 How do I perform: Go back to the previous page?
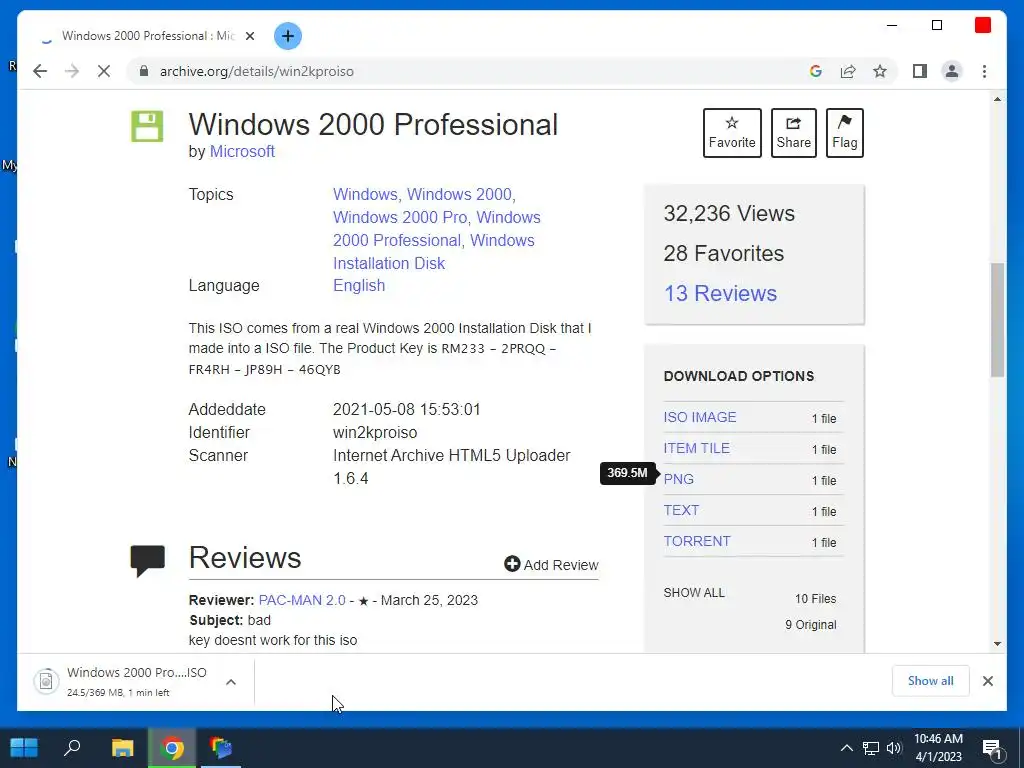40,71
